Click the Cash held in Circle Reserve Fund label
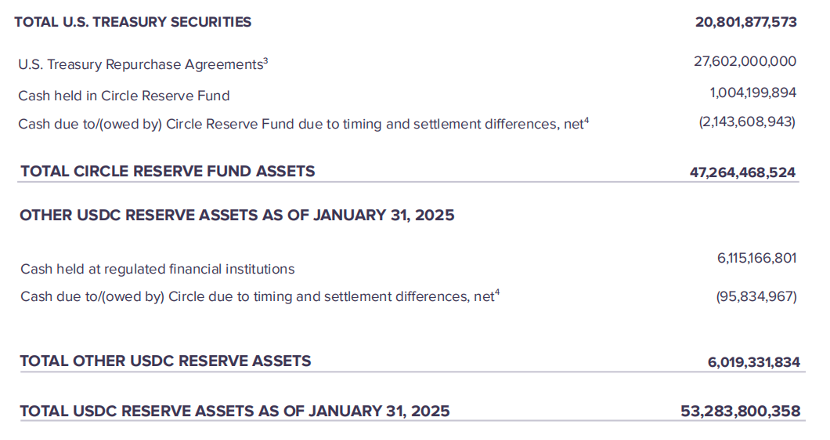This screenshot has height=440, width=830. pos(124,96)
